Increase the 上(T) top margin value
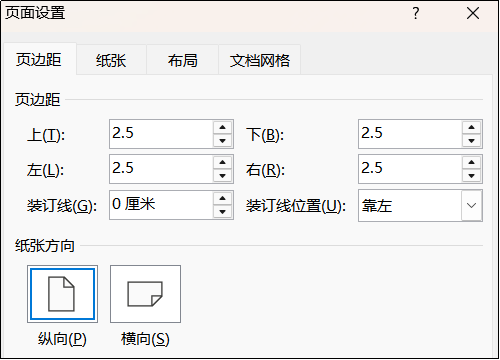 [x=223, y=127]
